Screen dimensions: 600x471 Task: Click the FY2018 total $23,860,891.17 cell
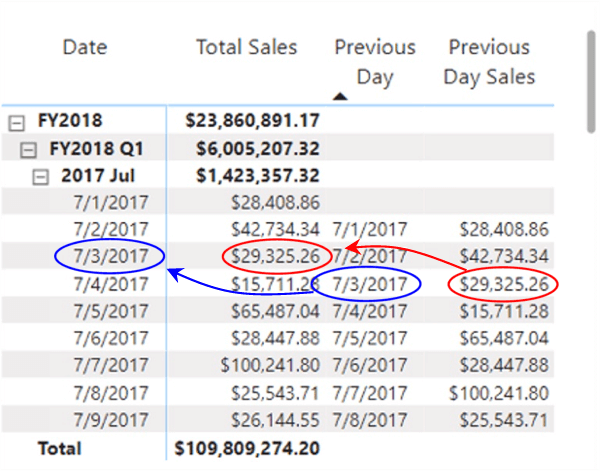point(252,121)
